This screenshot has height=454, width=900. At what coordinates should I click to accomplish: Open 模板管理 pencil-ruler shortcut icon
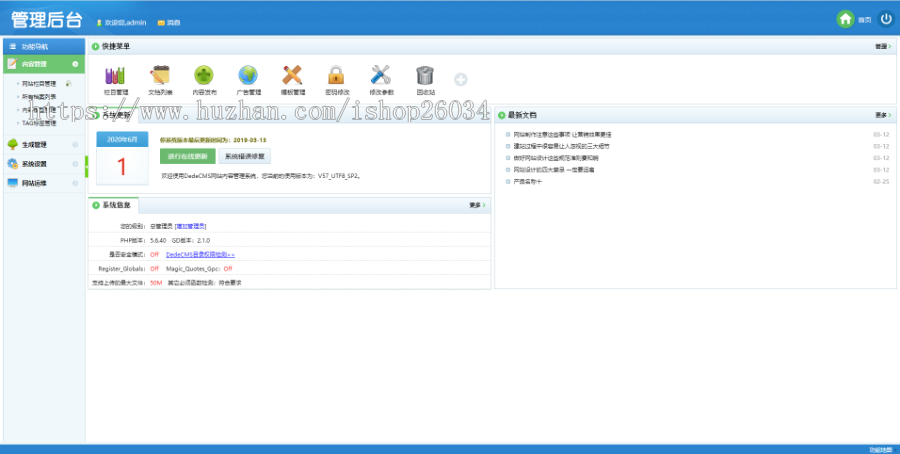[x=292, y=75]
